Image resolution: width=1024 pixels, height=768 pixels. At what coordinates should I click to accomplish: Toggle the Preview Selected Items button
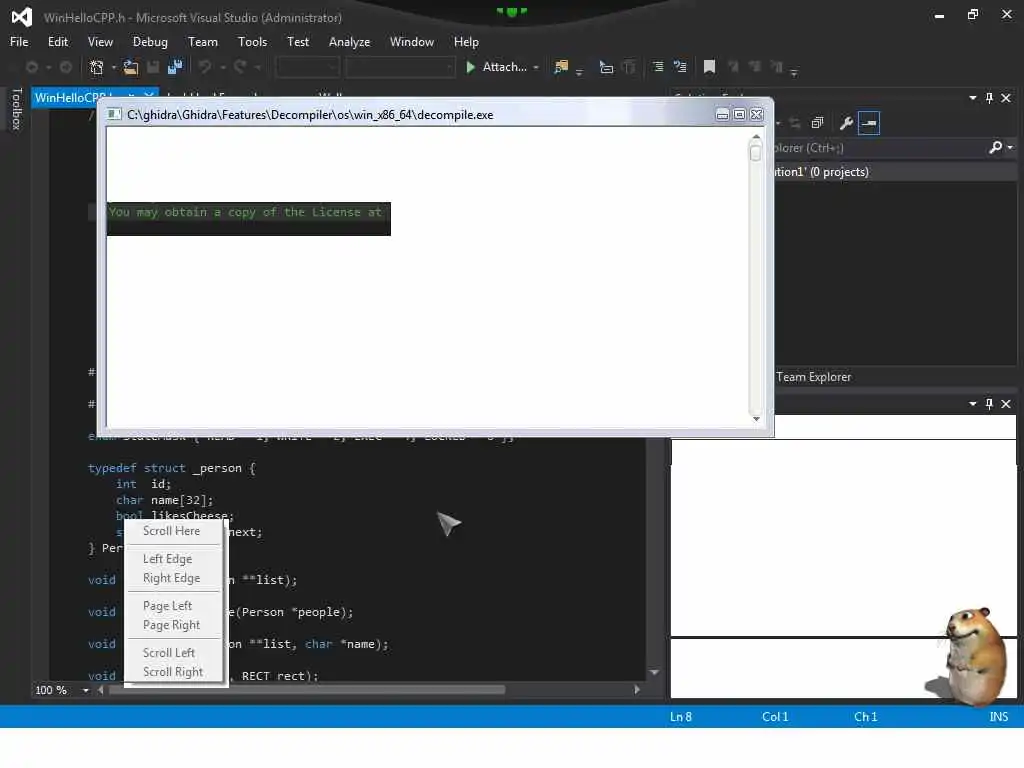point(869,123)
